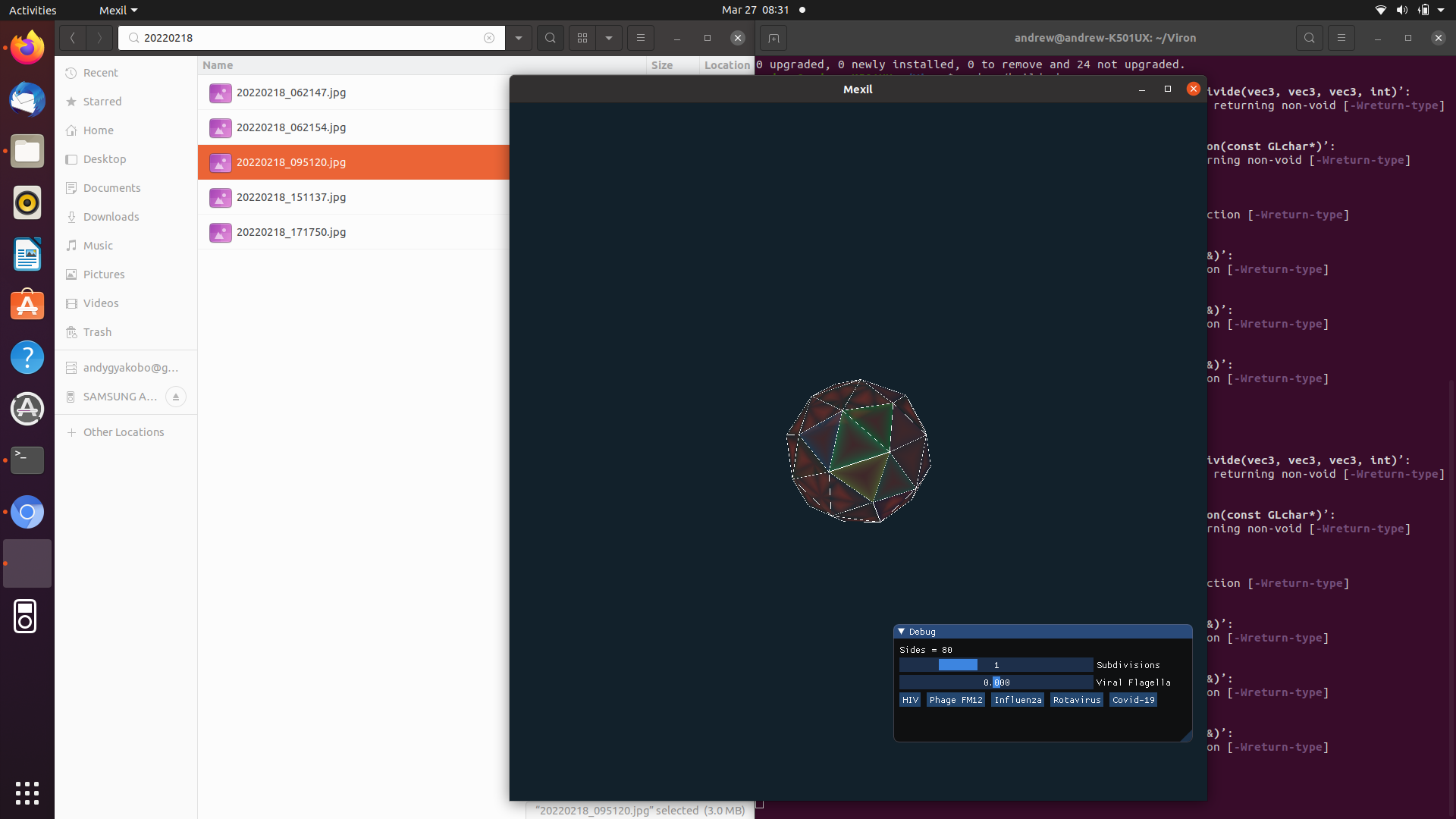1456x819 pixels.
Task: Clear the search field text
Action: (x=489, y=38)
